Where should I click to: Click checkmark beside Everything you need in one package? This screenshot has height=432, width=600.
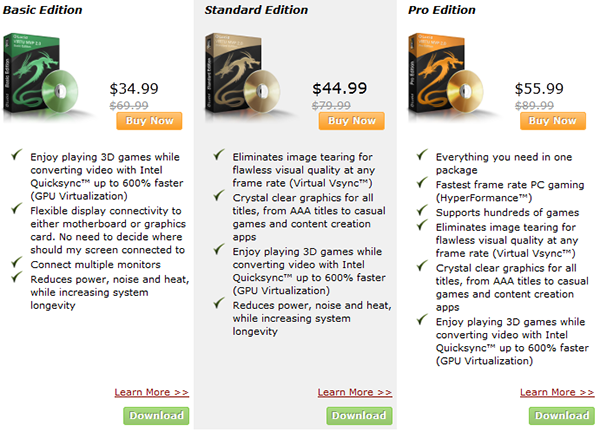pyautogui.click(x=422, y=155)
